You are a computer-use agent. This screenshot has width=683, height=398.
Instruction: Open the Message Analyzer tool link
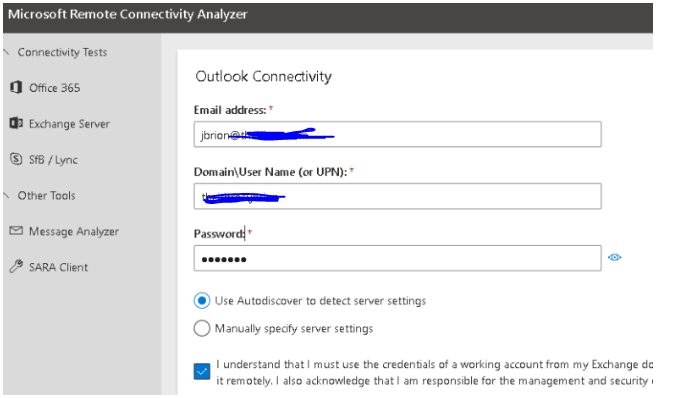[x=74, y=231]
